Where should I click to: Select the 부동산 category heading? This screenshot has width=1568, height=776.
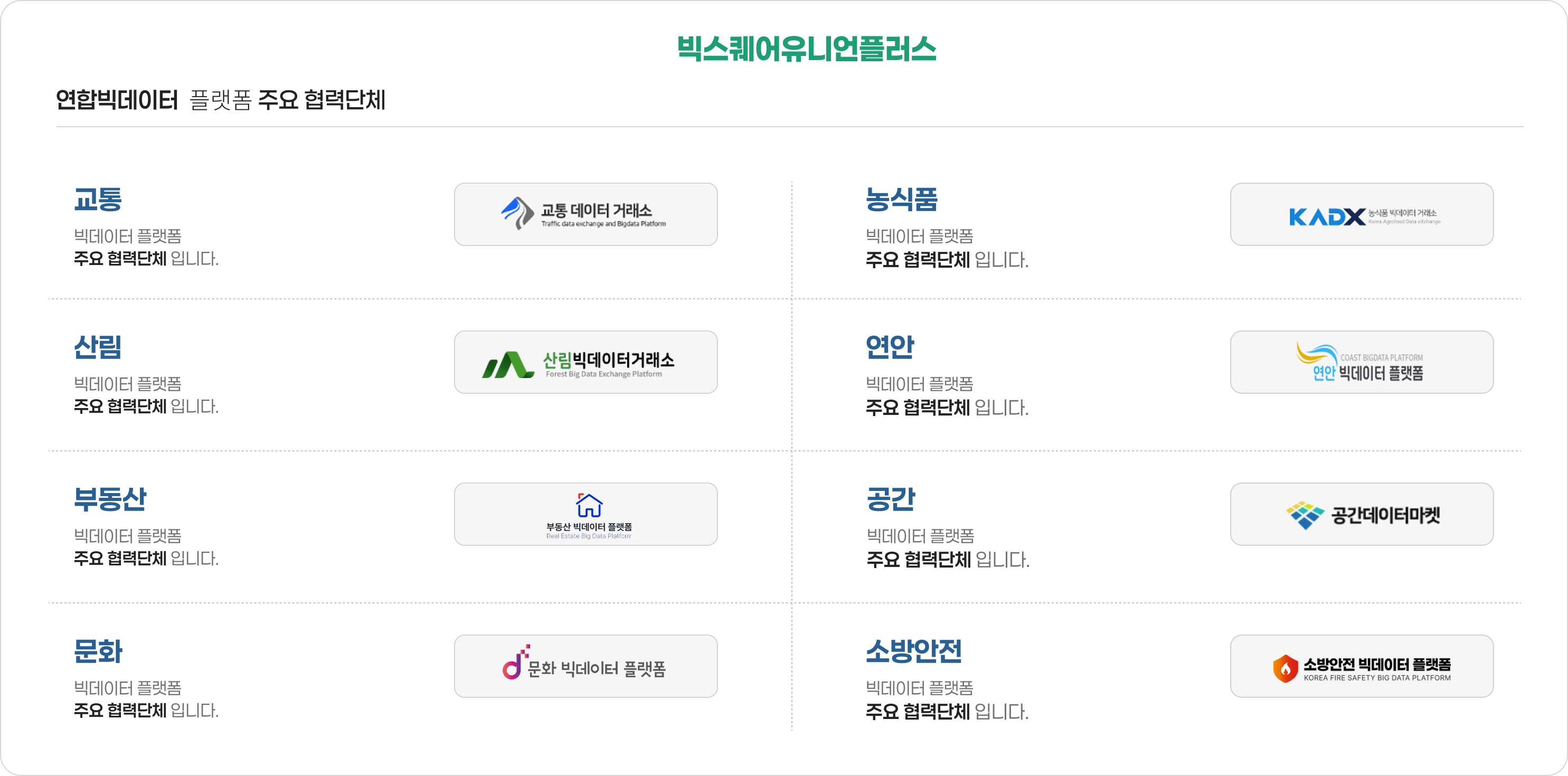[x=110, y=499]
